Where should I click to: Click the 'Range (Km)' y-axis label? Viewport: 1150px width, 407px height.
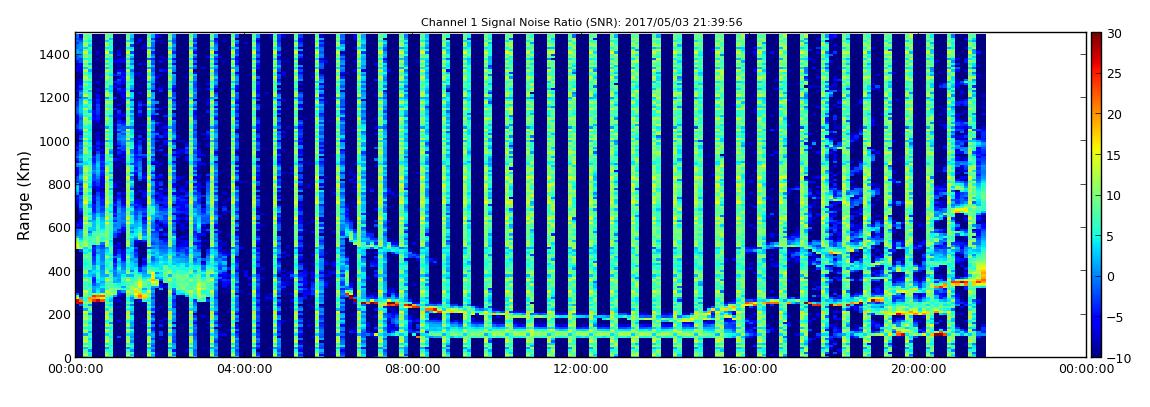[24, 195]
